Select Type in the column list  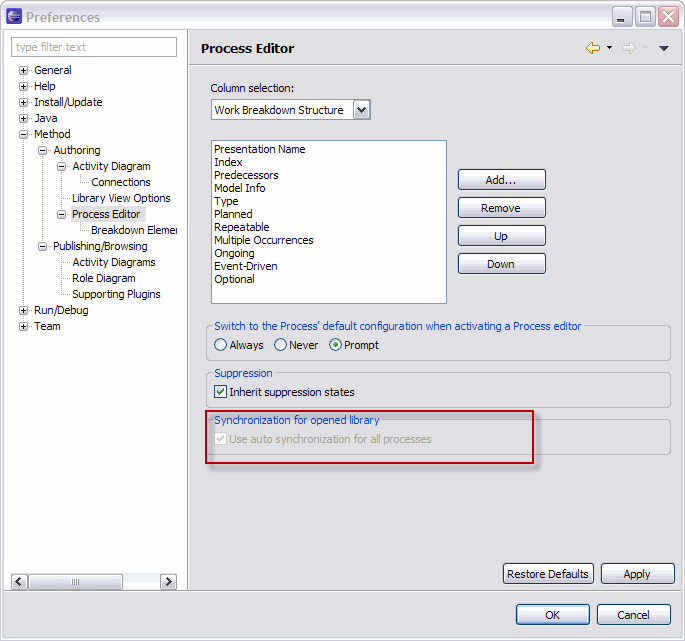[x=226, y=201]
